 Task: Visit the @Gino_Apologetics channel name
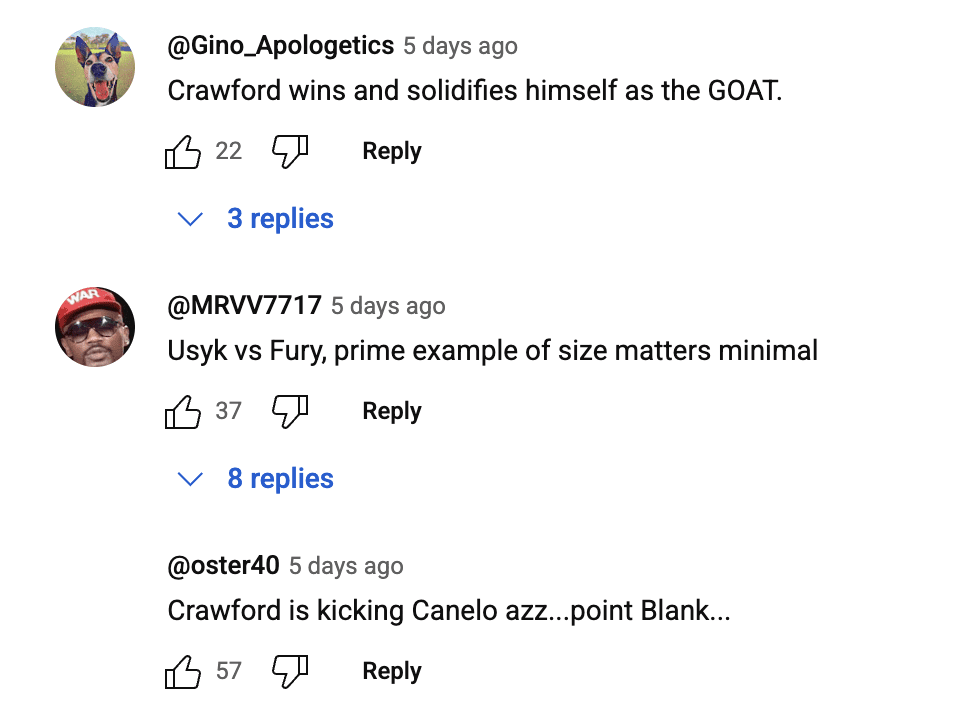(281, 46)
